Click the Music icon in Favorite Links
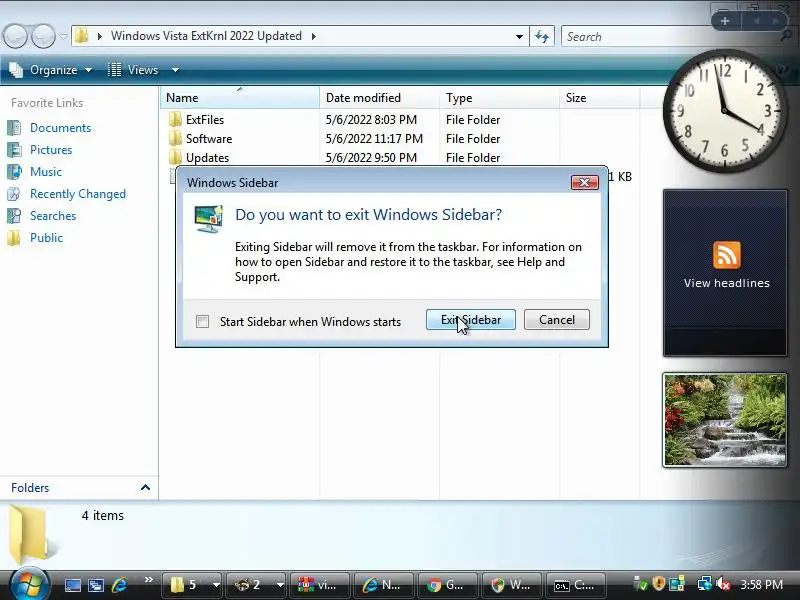The width and height of the screenshot is (800, 600). point(14,171)
